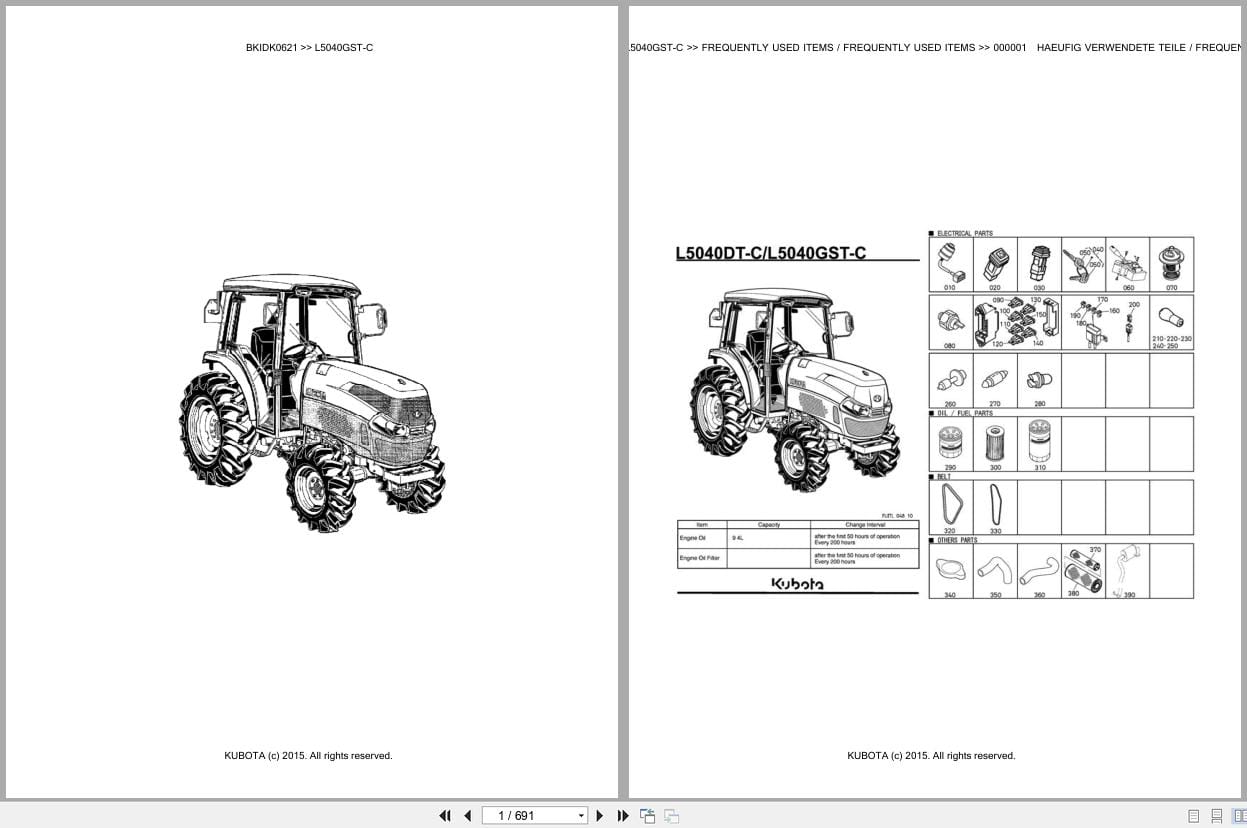Switch to continuous page view
Image resolution: width=1247 pixels, height=828 pixels.
(1217, 816)
